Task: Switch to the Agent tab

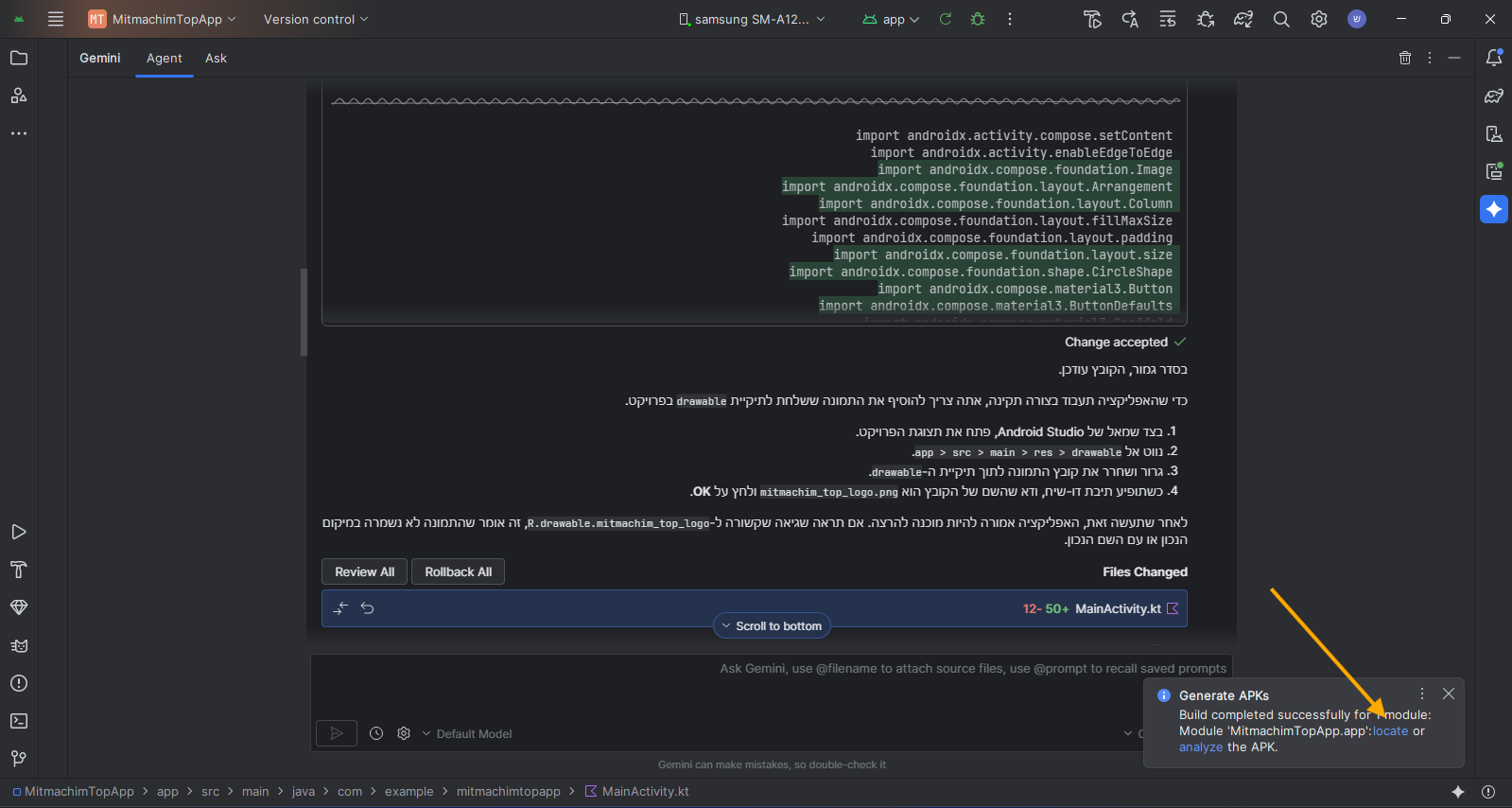Action: (164, 58)
